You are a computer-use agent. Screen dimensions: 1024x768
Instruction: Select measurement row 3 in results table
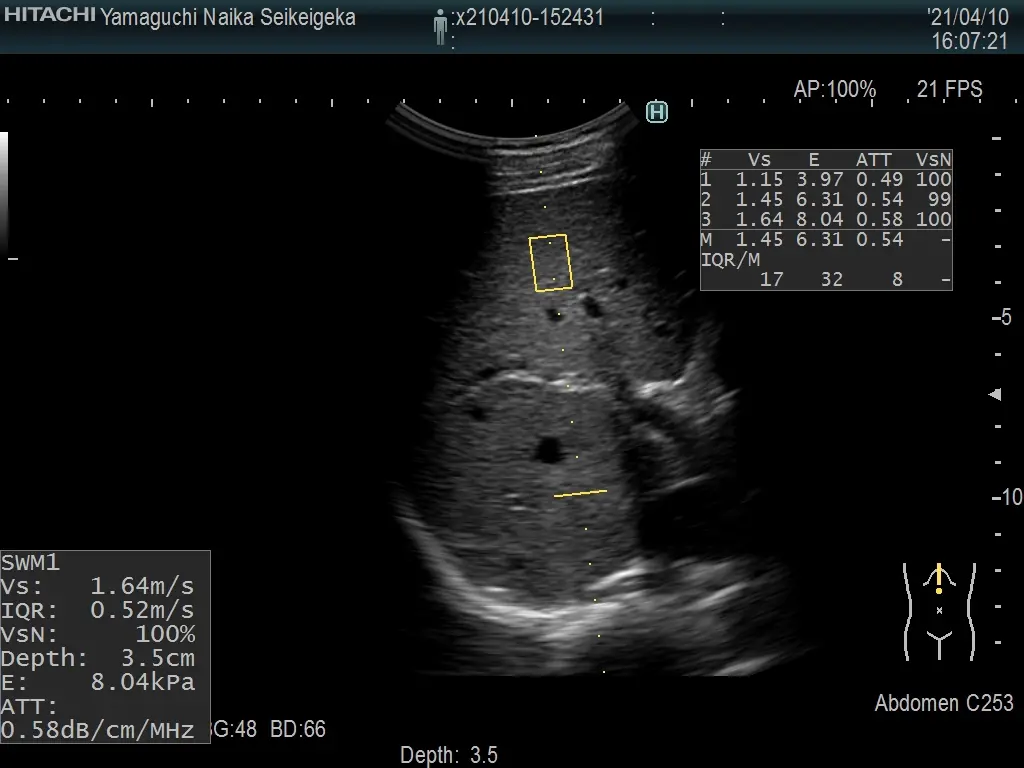tap(825, 220)
